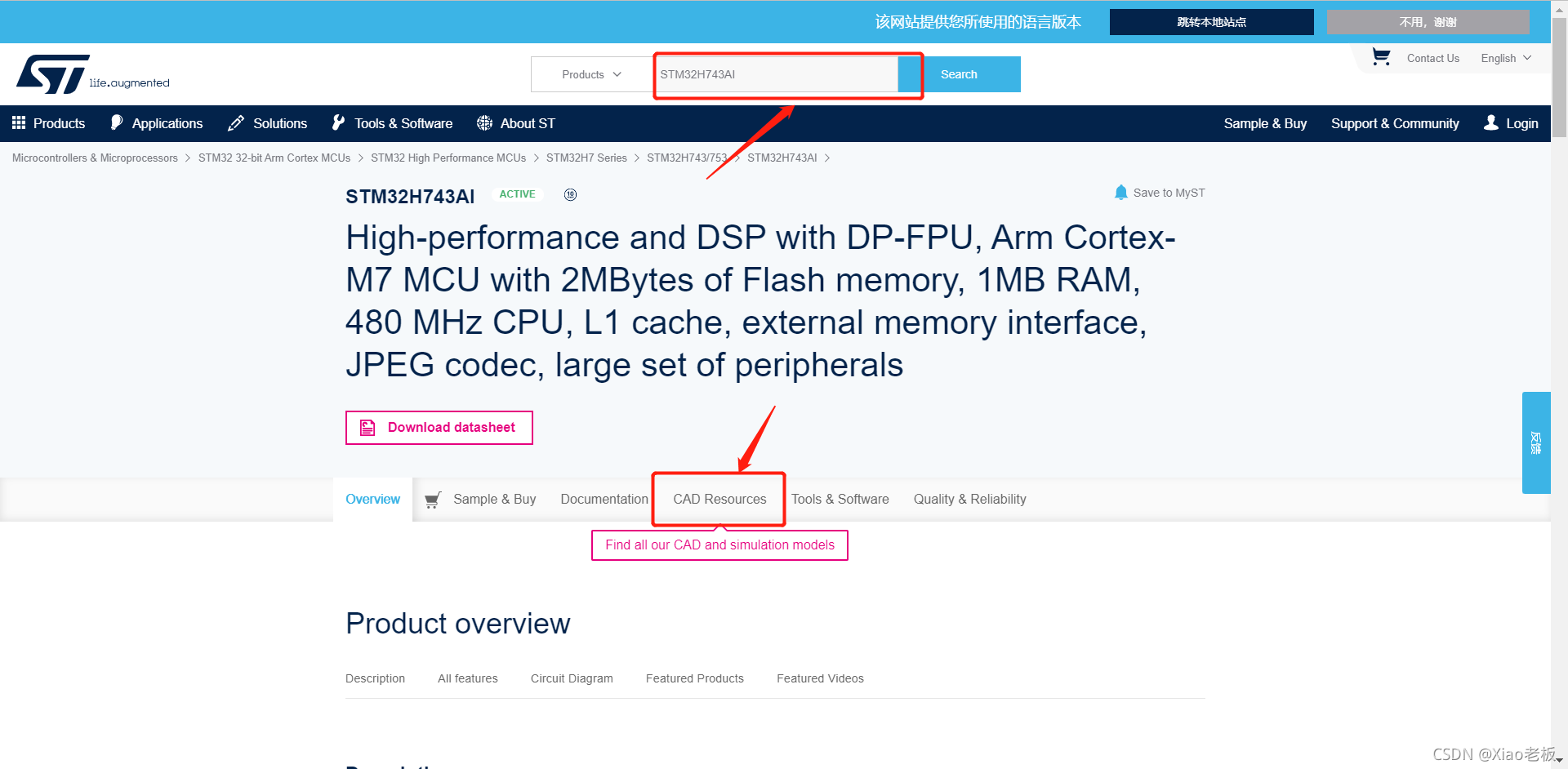Screen dimensions: 1568x769
Task: Click the search input containing STM32H743AI
Action: tap(776, 74)
